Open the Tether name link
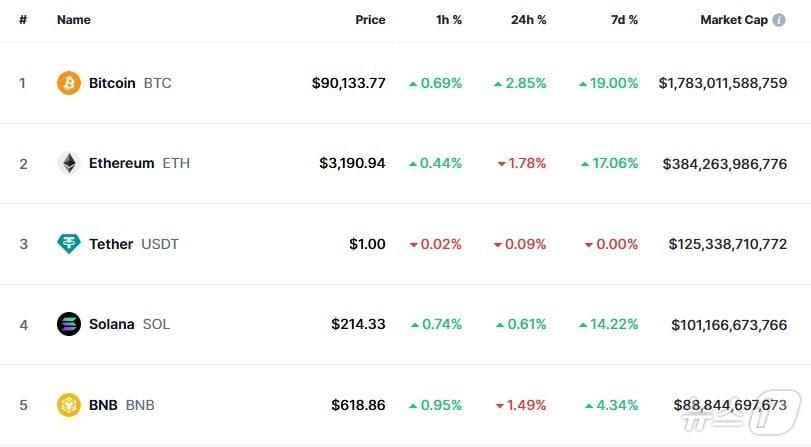This screenshot has height=447, width=811. (111, 244)
